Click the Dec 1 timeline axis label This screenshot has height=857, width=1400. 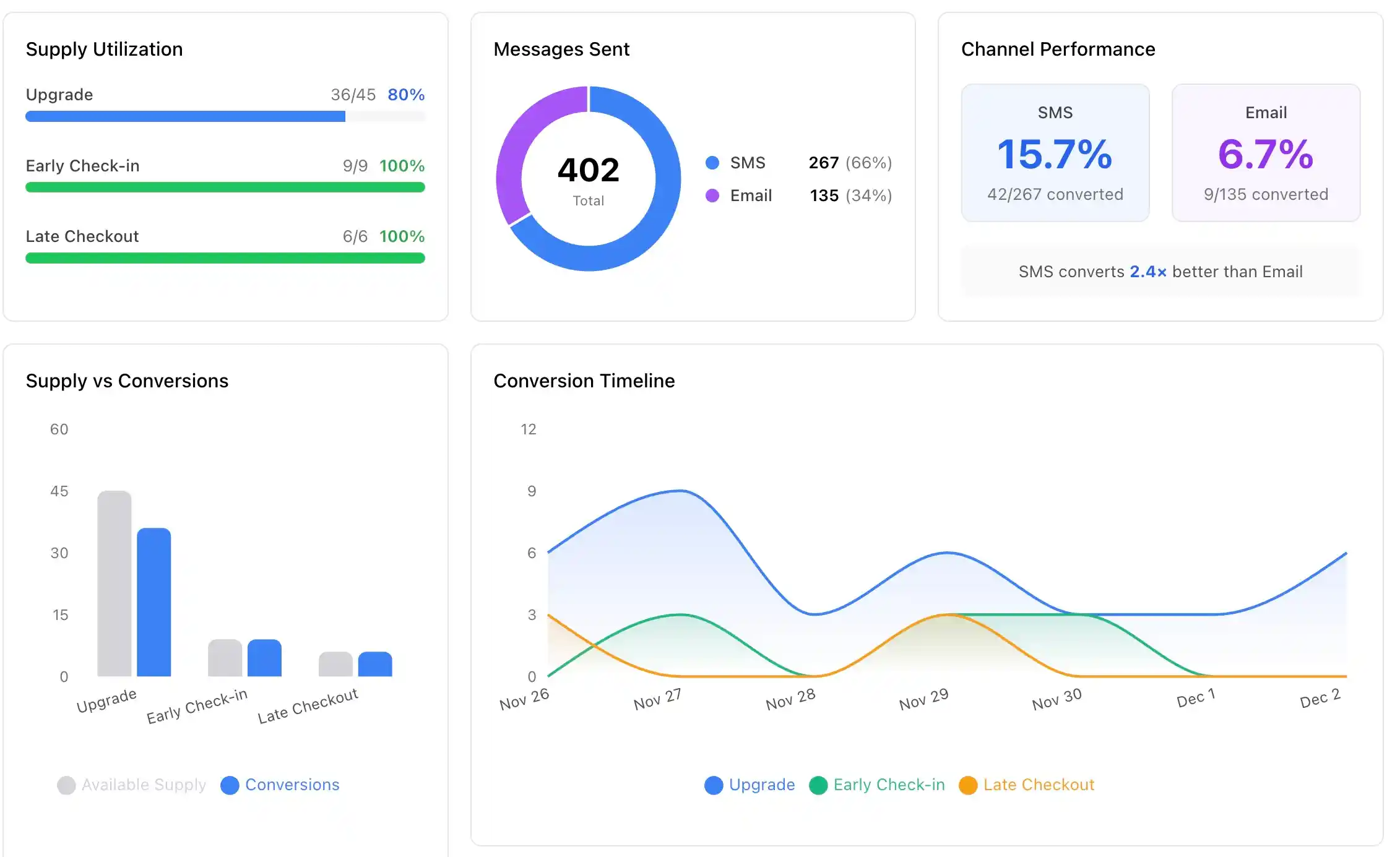point(1195,698)
